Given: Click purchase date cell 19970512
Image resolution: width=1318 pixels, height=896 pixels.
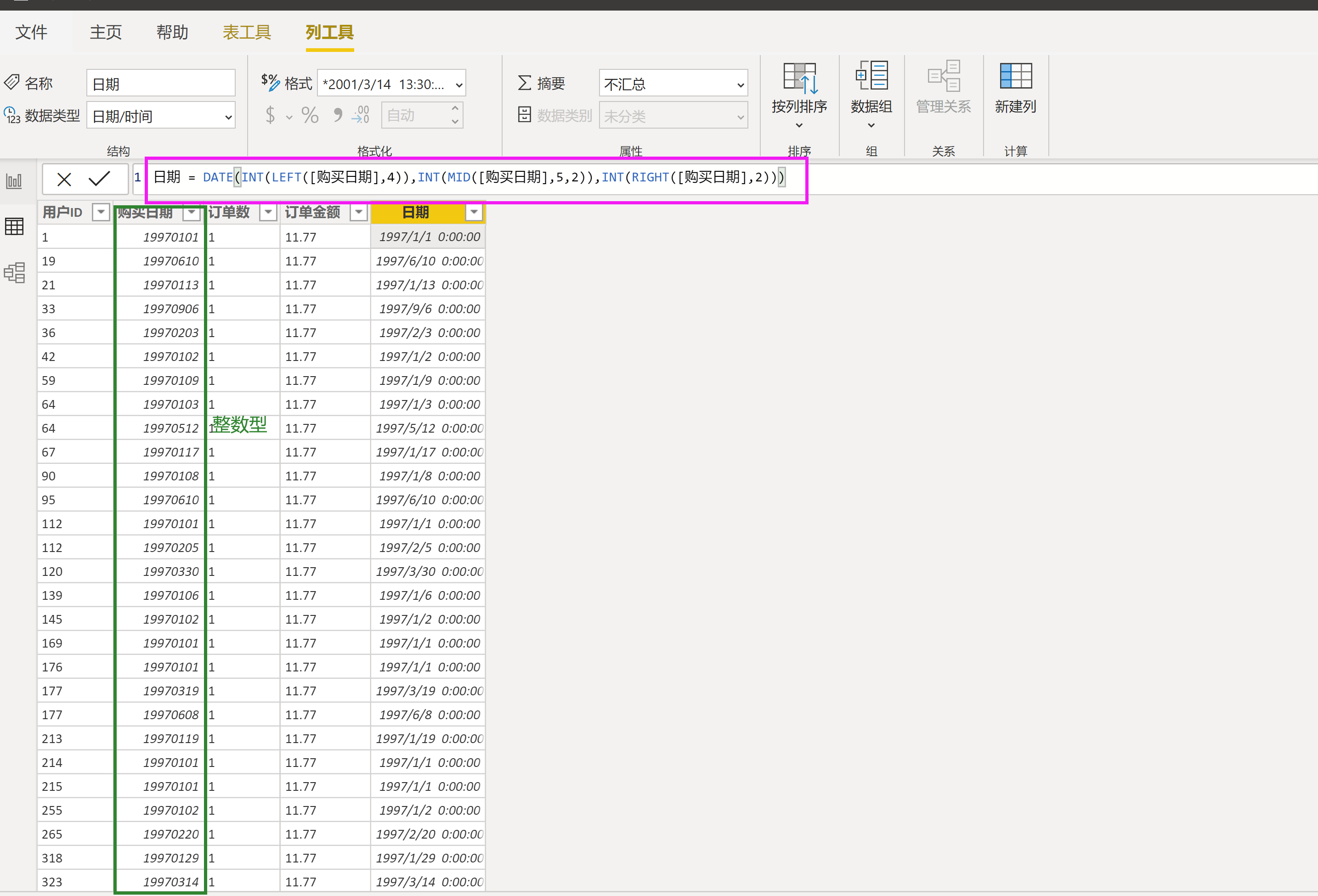Looking at the screenshot, I should click(160, 428).
